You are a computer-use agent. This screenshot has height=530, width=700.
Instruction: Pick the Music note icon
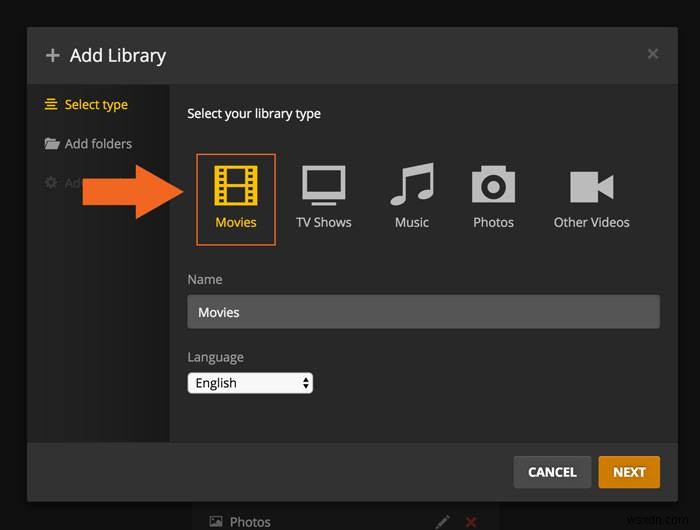pos(411,185)
